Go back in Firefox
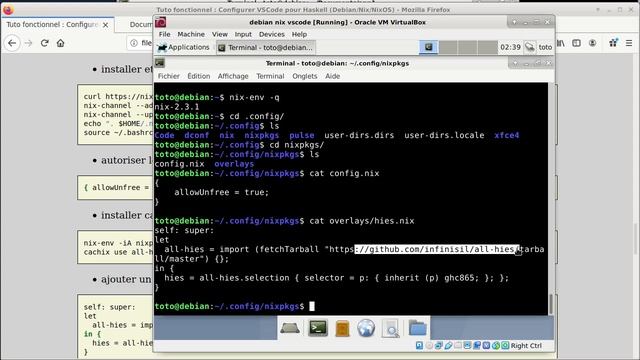This screenshot has height=360, width=640. [12, 43]
